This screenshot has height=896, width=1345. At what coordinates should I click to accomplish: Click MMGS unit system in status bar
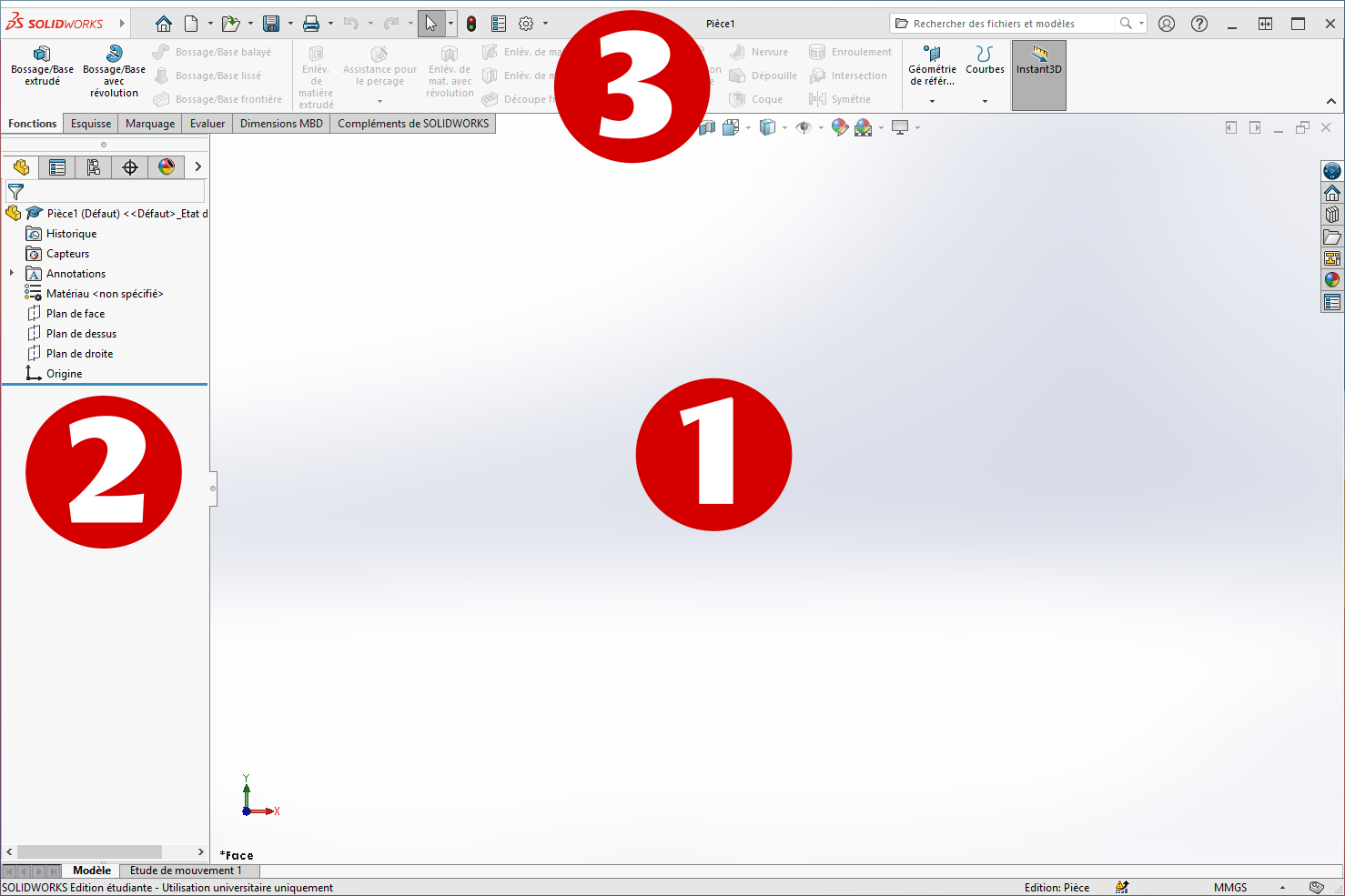point(1230,888)
